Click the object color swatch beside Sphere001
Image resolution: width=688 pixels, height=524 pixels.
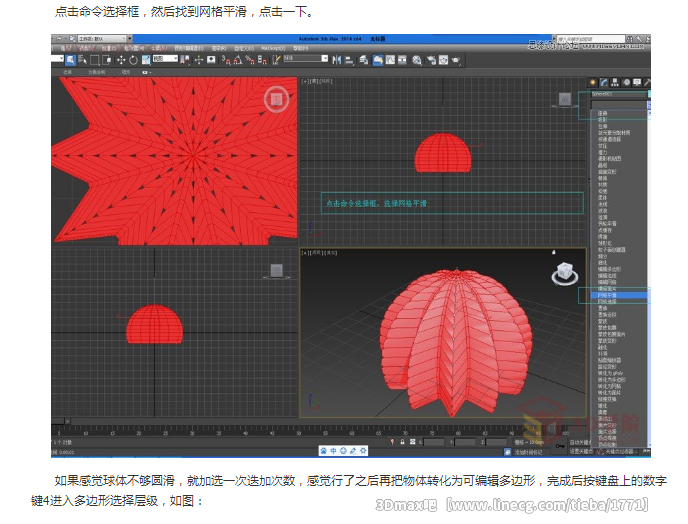649,94
